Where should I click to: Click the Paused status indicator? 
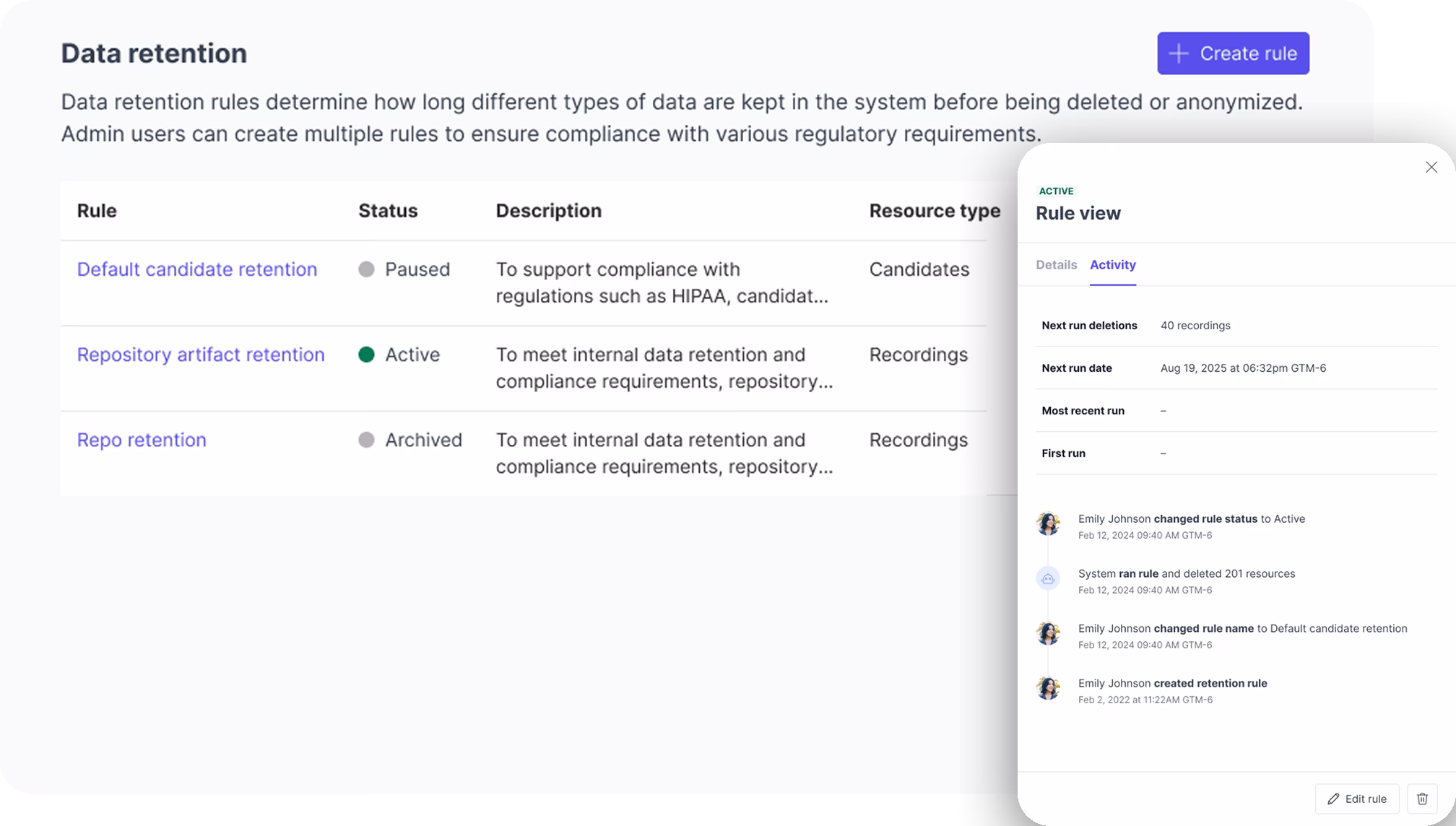(x=404, y=269)
